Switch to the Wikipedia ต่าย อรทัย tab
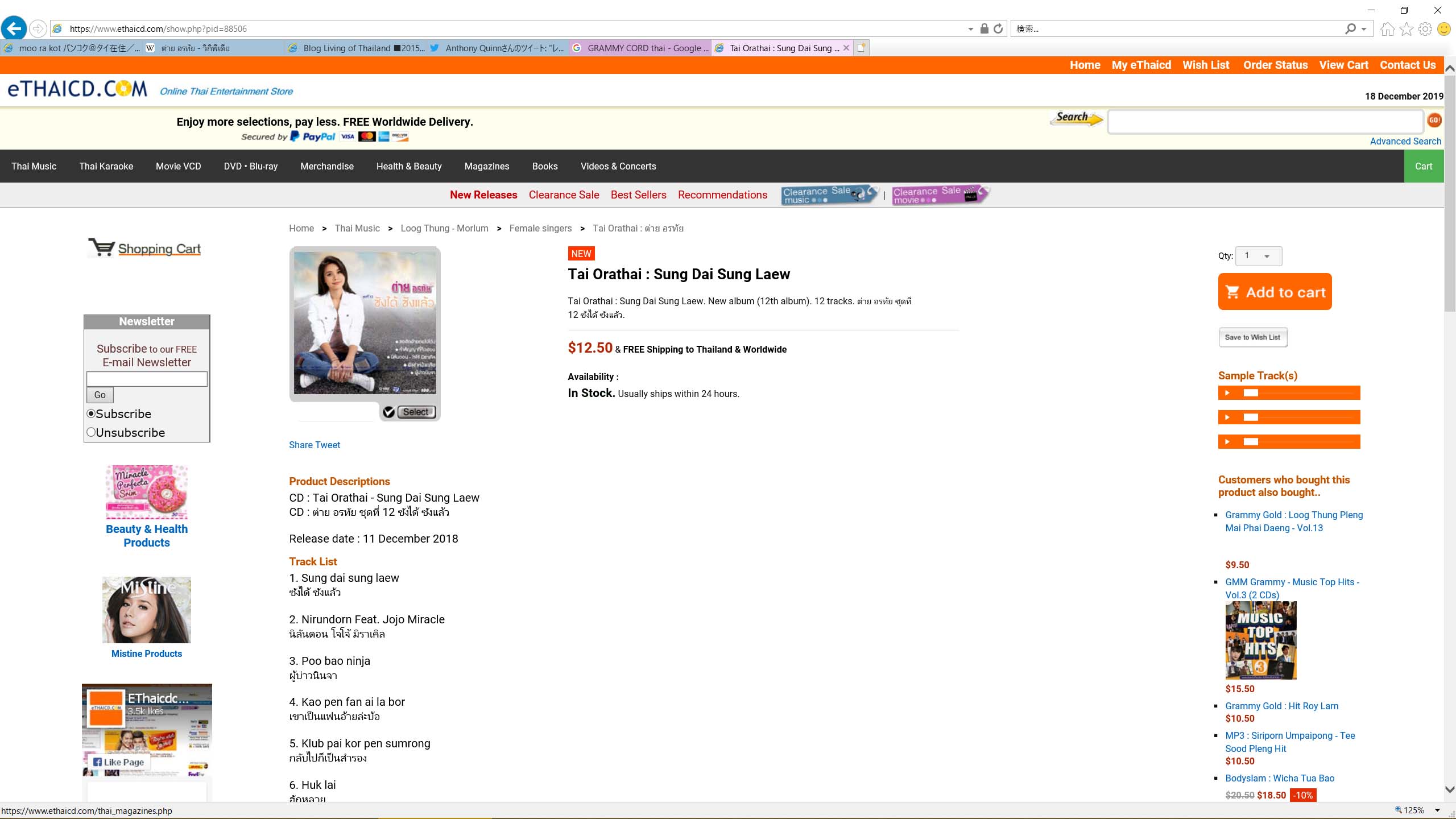 (x=213, y=48)
